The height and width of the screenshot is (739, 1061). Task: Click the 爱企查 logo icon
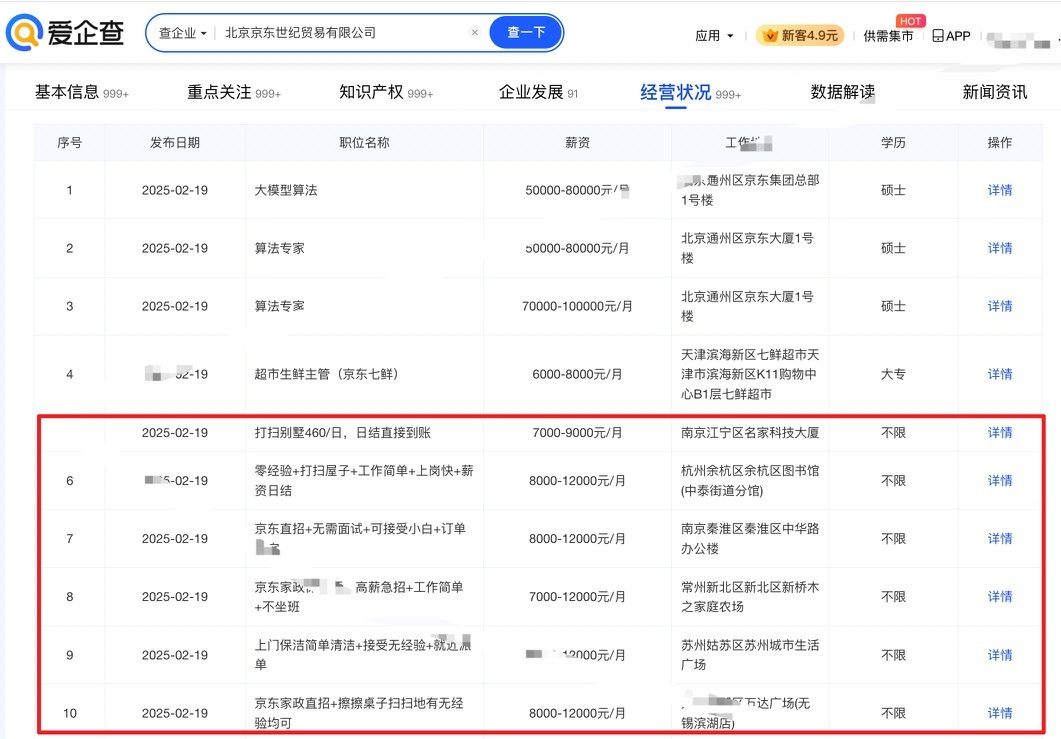coord(24,33)
